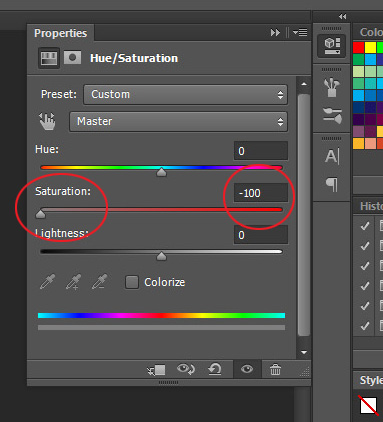Click the Lightness slider handle
The height and width of the screenshot is (422, 383).
tap(162, 256)
